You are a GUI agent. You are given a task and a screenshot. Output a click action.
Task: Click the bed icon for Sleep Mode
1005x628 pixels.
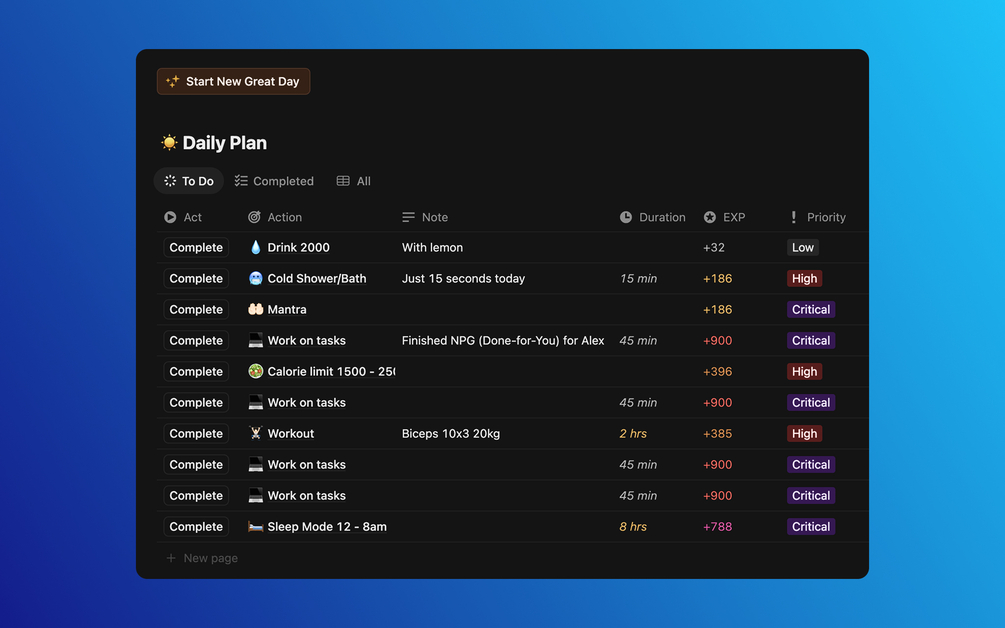[256, 527]
